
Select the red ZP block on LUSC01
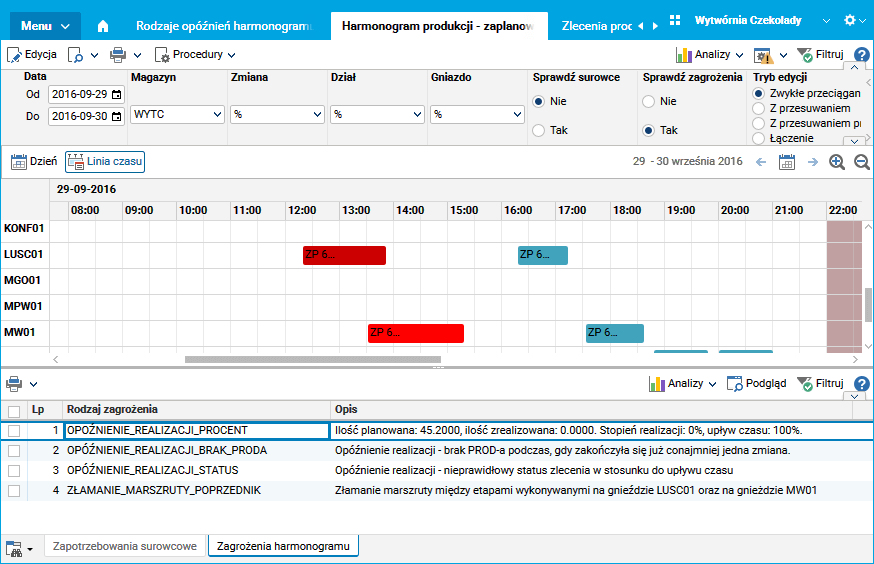click(344, 255)
